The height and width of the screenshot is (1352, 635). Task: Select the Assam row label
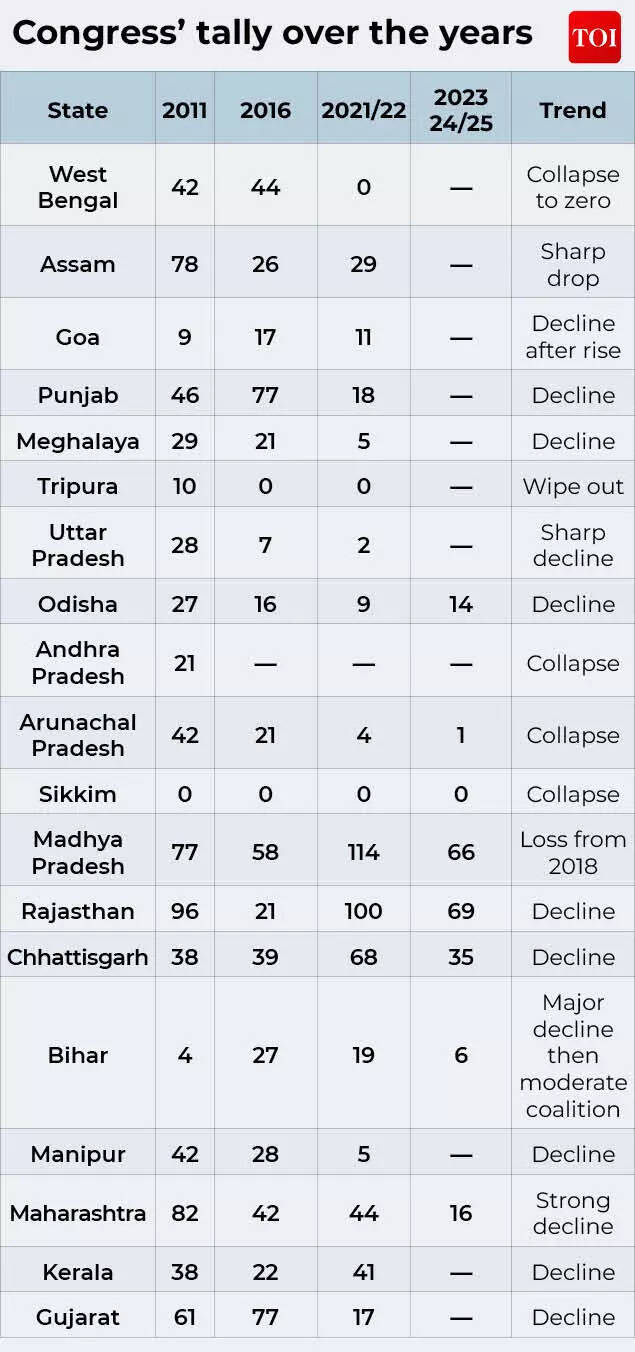click(77, 264)
